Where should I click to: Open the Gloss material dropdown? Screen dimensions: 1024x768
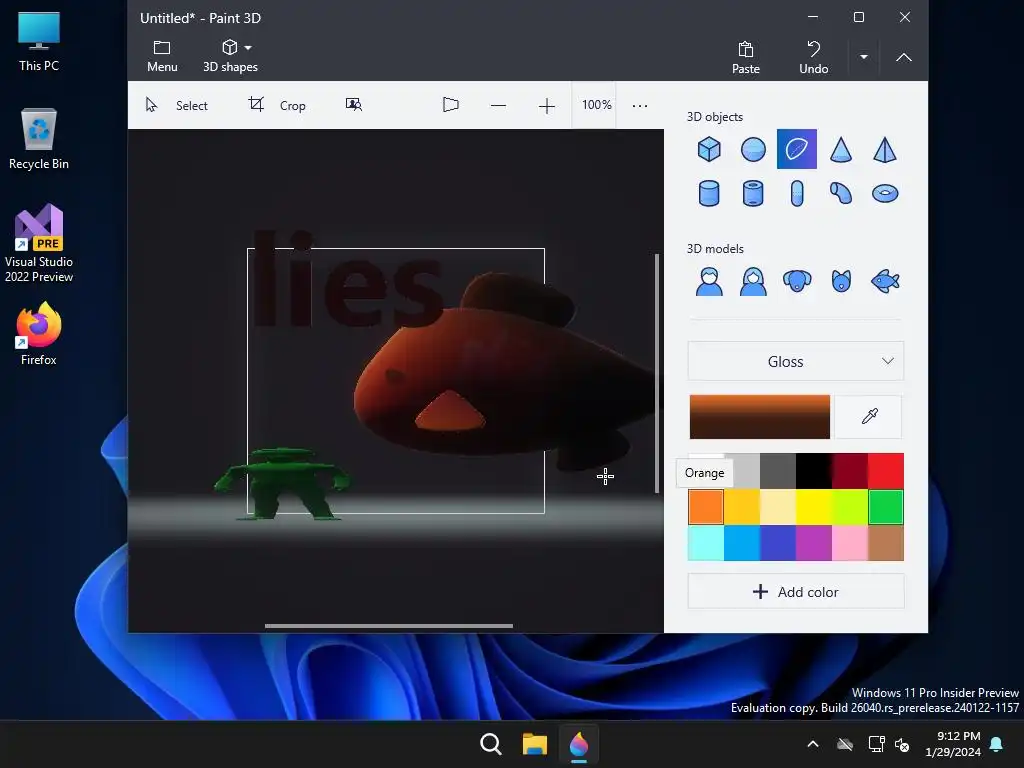click(x=796, y=361)
